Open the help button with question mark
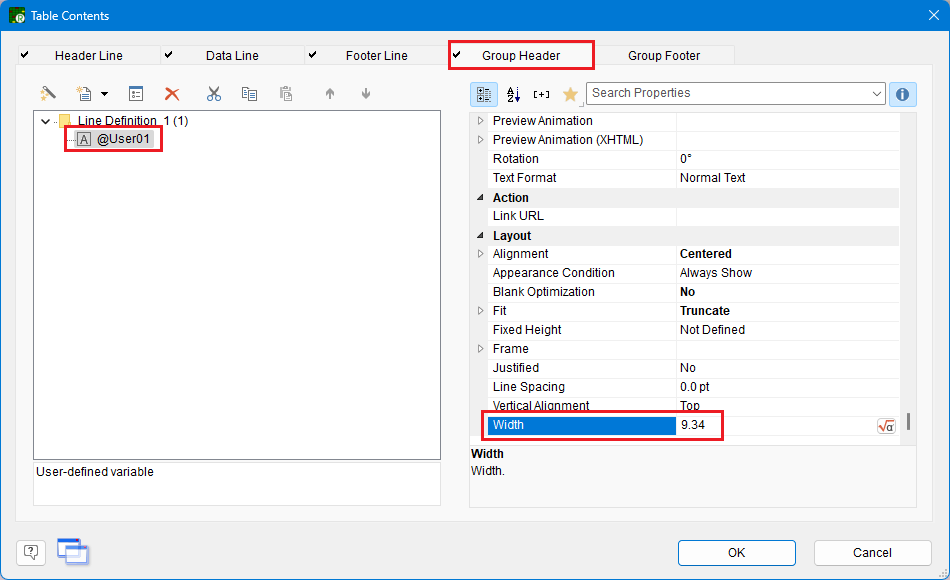The image size is (950, 580). tap(31, 552)
